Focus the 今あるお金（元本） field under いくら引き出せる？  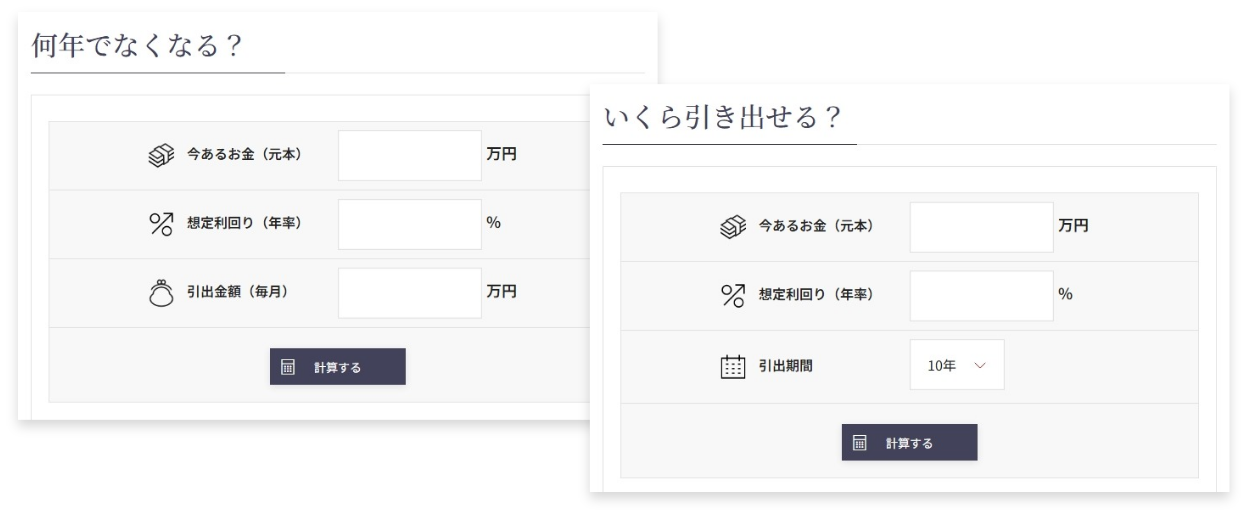pyautogui.click(x=981, y=227)
